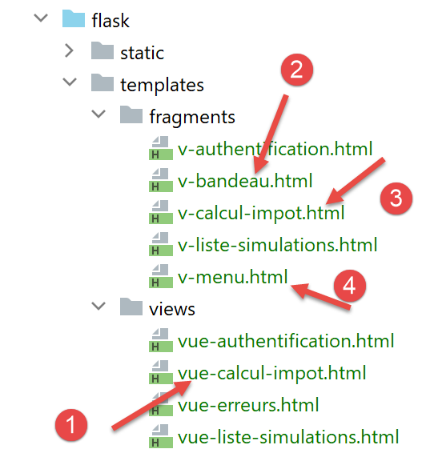
Task: Click the templates folder icon
Action: pos(102,83)
